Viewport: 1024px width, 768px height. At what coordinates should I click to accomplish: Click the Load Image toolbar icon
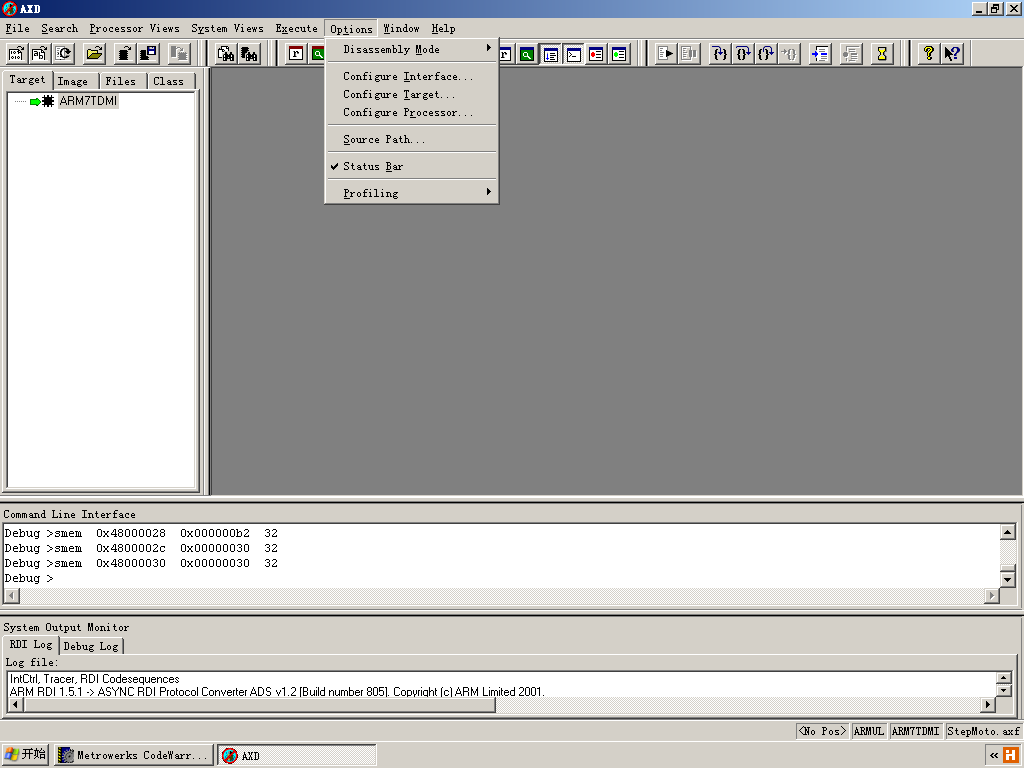pyautogui.click(x=16, y=54)
